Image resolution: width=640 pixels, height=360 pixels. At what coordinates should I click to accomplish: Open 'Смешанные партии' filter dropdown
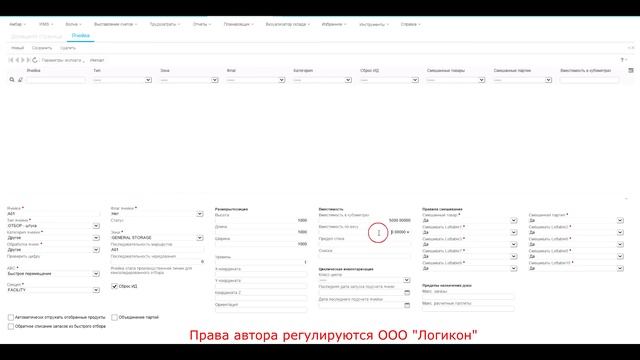(548, 80)
